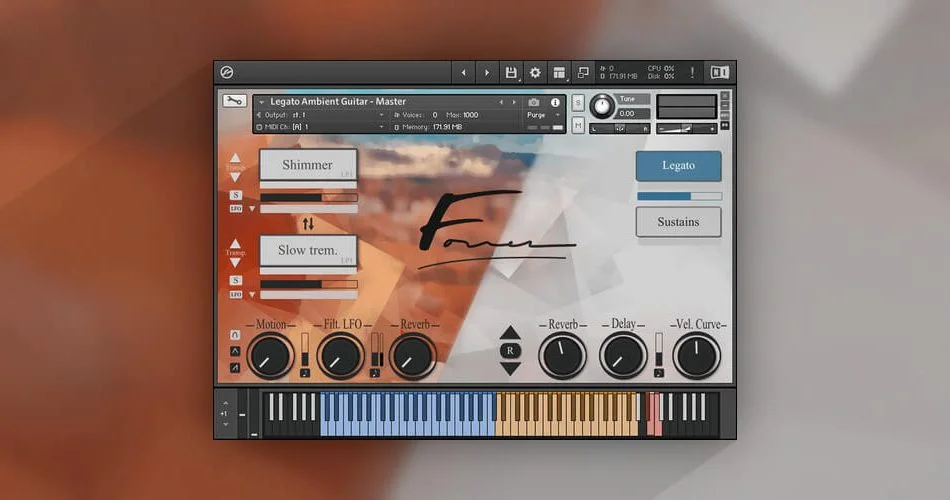
Task: Click the top Motion shape icon
Action: (x=235, y=335)
